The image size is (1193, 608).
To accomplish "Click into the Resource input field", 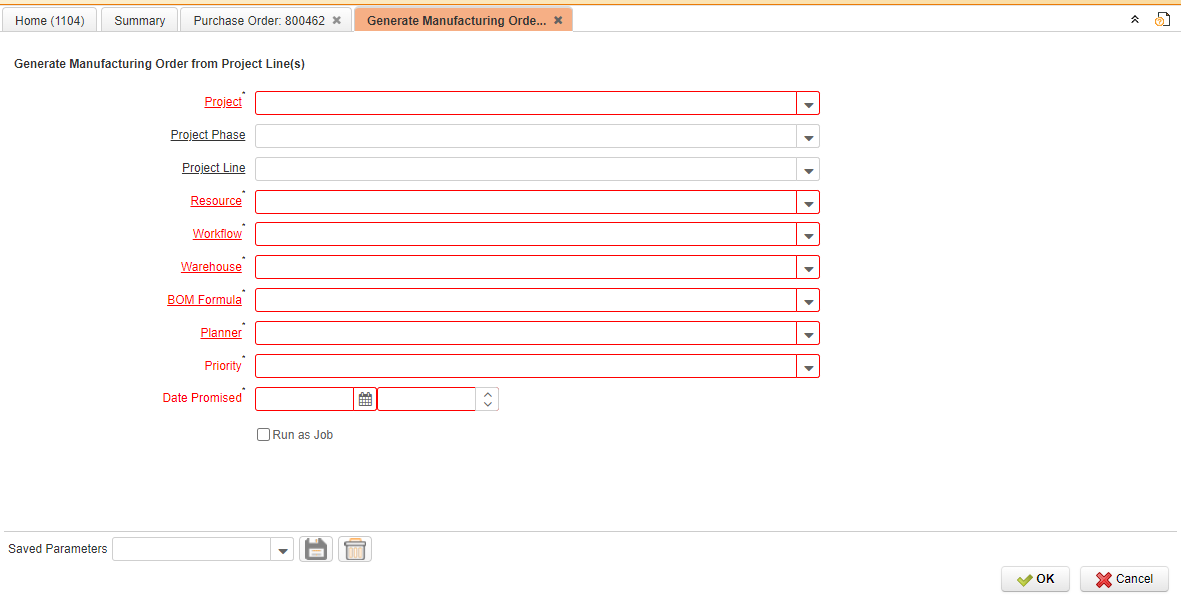I will (526, 202).
